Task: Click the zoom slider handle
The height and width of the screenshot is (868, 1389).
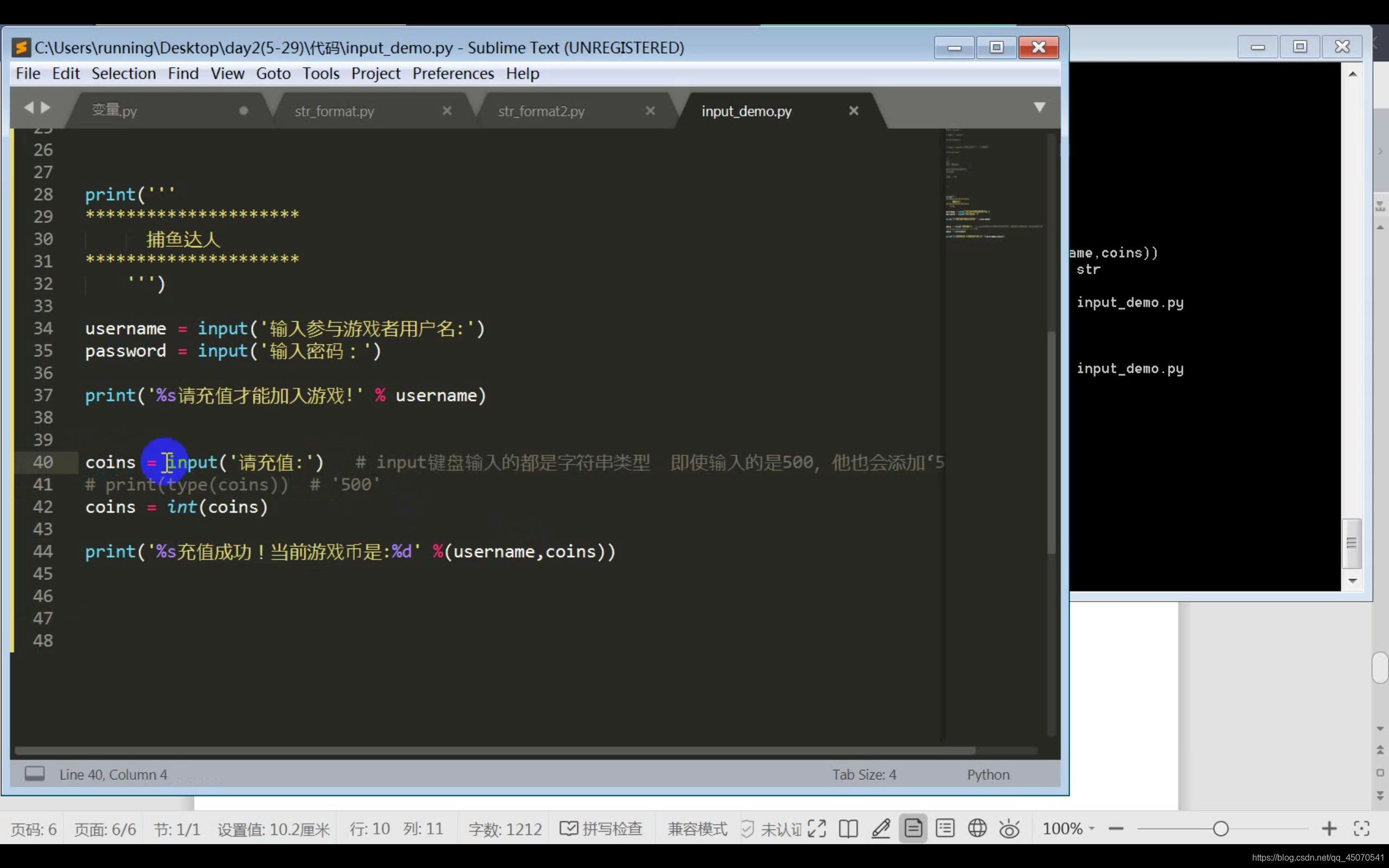Action: tap(1221, 828)
